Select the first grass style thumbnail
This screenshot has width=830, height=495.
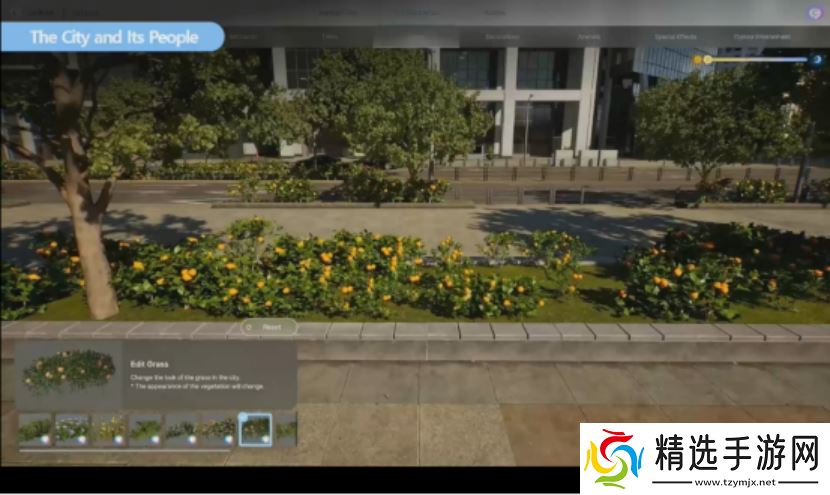tap(35, 429)
